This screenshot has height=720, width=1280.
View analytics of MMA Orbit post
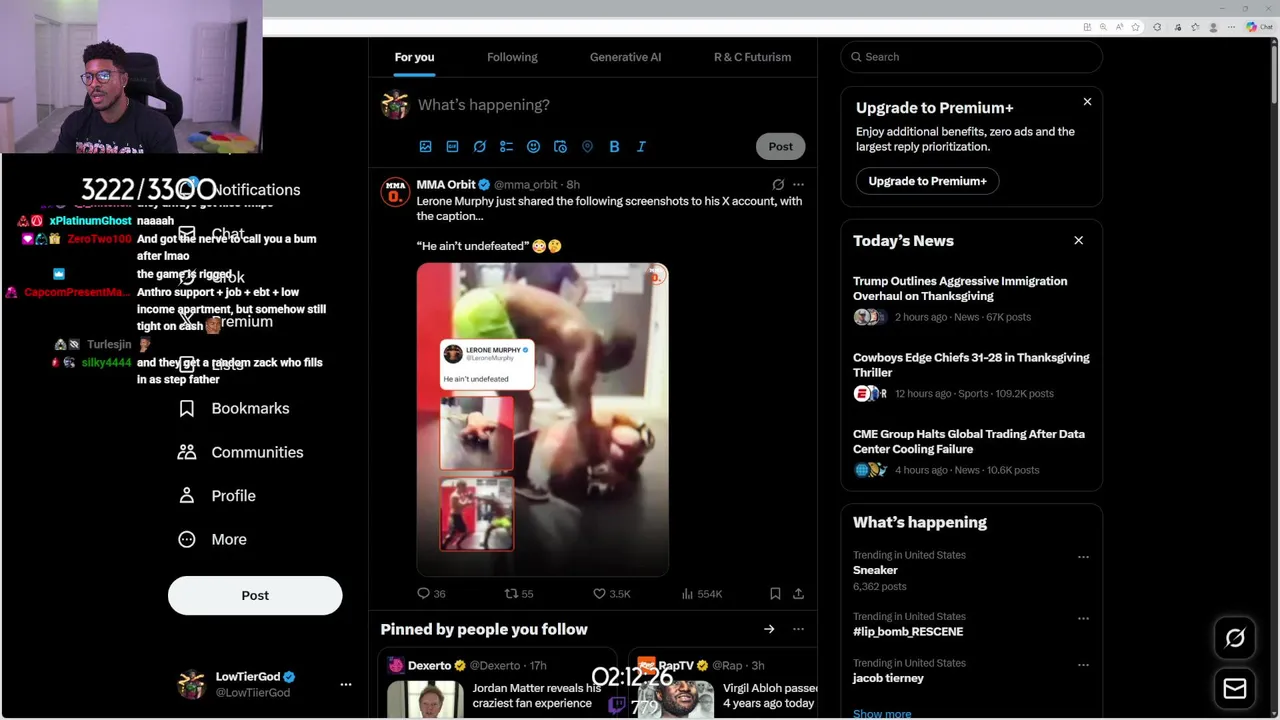(x=701, y=594)
